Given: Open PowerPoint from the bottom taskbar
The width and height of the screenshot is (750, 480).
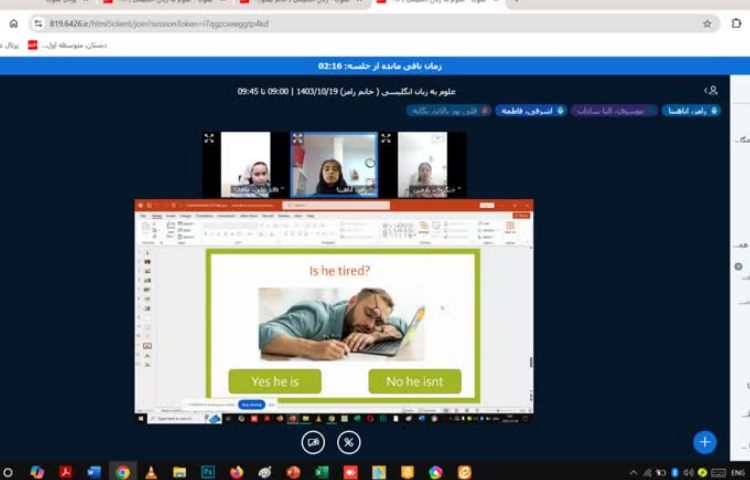Looking at the screenshot, I should 293,472.
